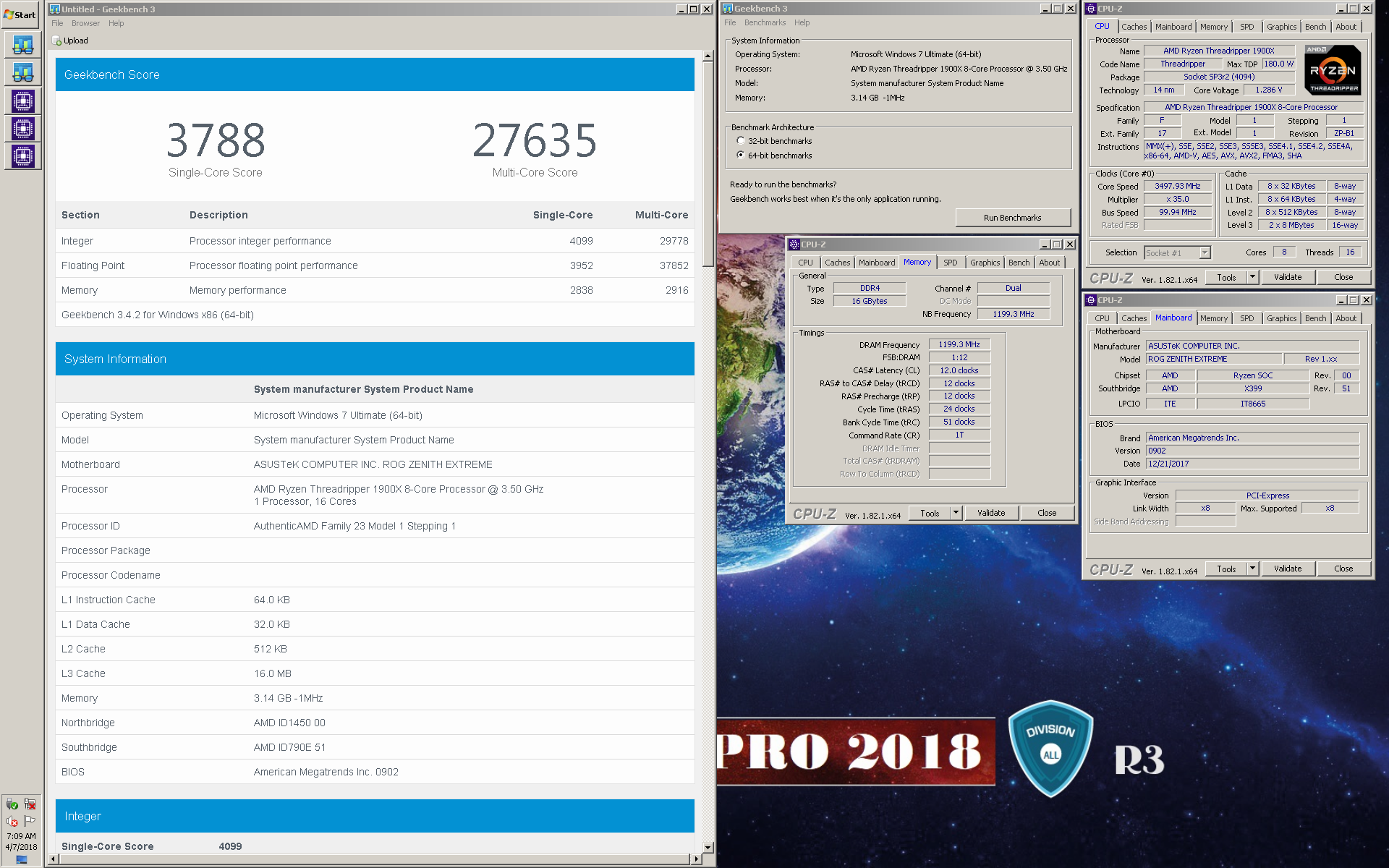Open the Browser menu in Geekbench

tap(85, 23)
